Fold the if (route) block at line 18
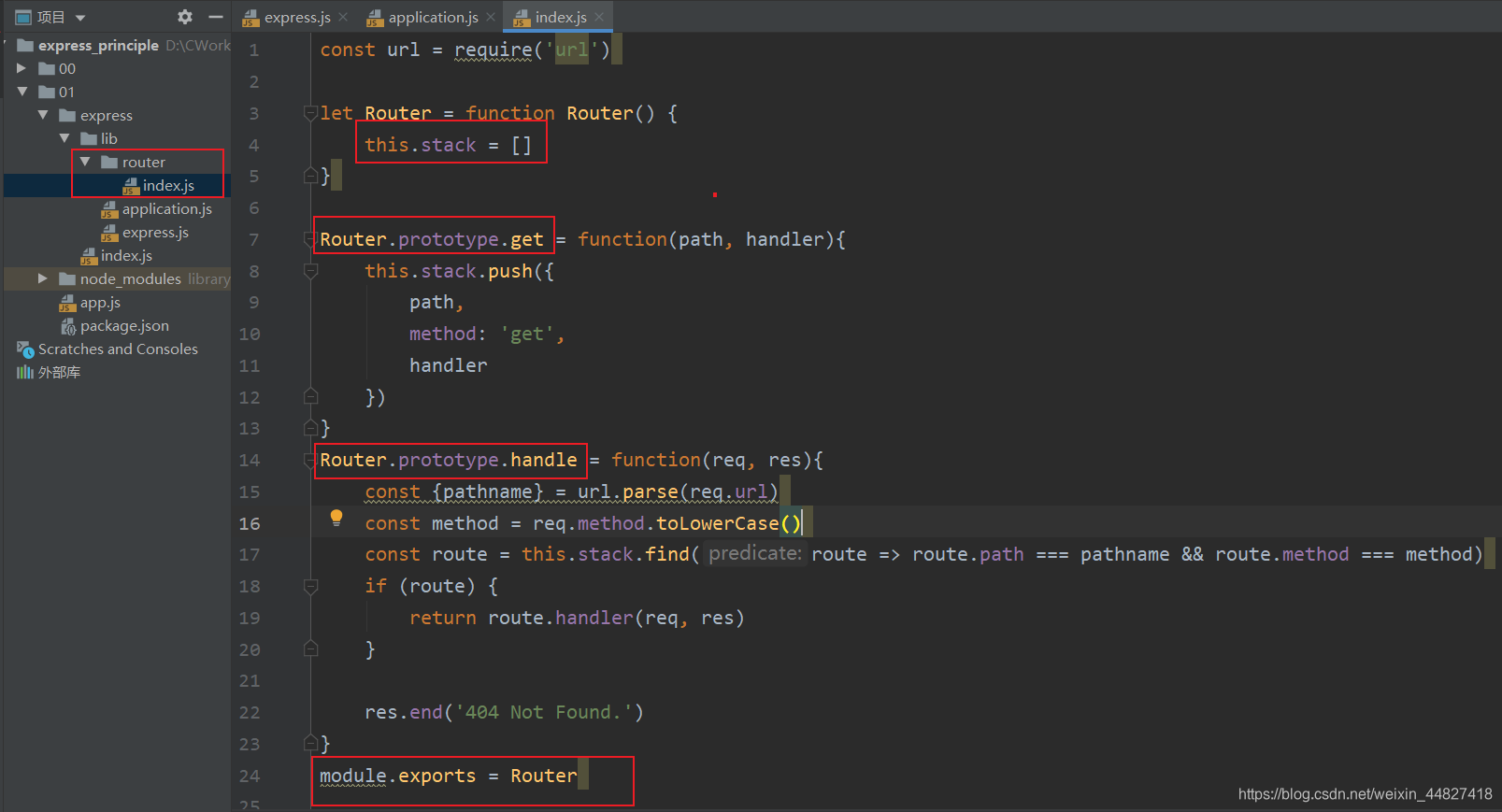 click(310, 586)
